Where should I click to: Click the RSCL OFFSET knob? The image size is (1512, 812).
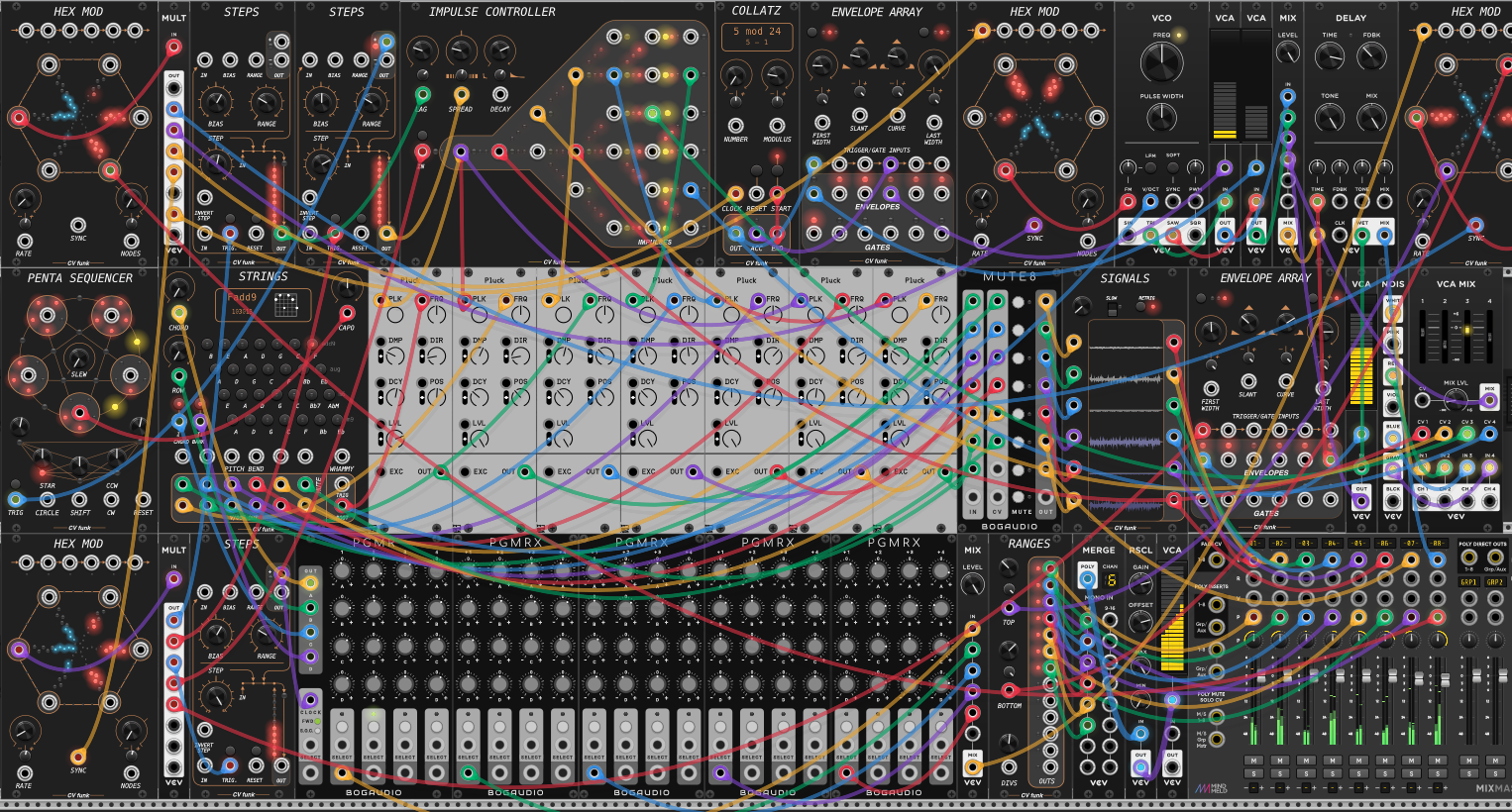[1140, 621]
